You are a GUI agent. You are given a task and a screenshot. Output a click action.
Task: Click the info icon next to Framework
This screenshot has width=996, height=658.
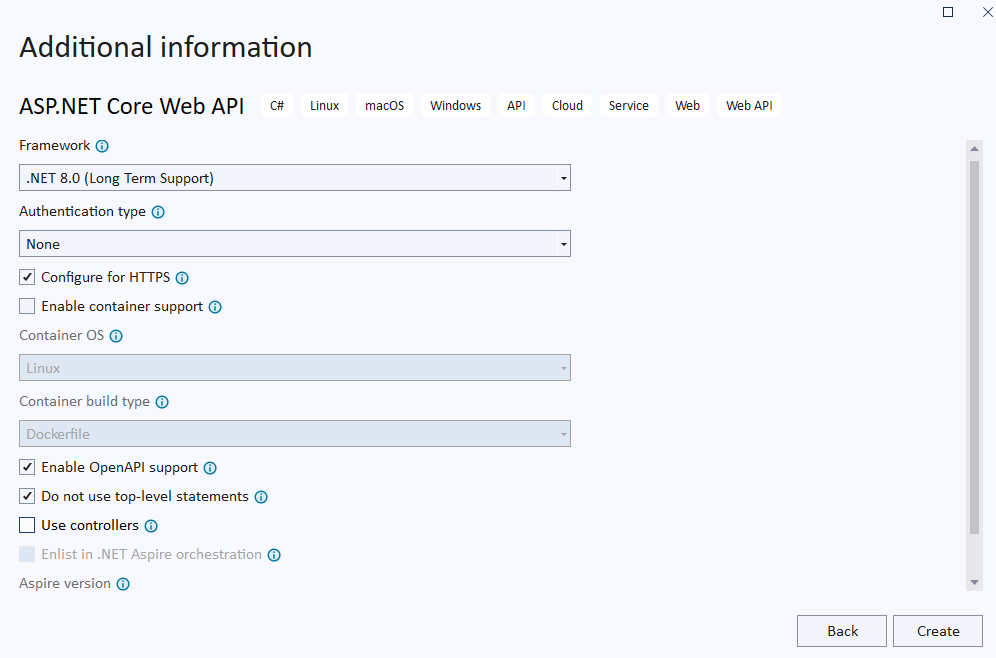pos(102,146)
